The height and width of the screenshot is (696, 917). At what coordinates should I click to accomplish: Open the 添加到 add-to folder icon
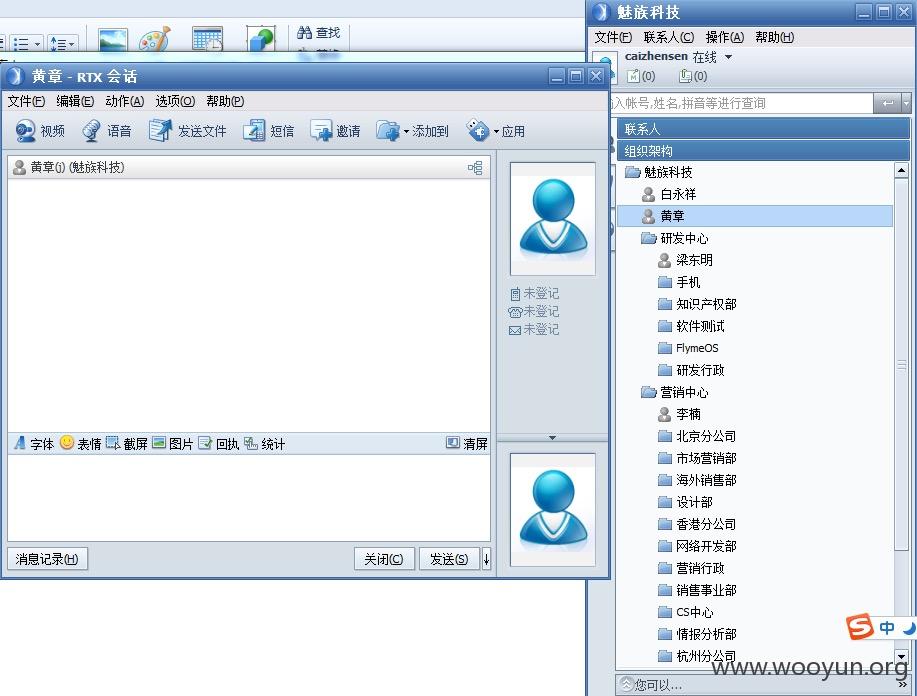coord(387,131)
